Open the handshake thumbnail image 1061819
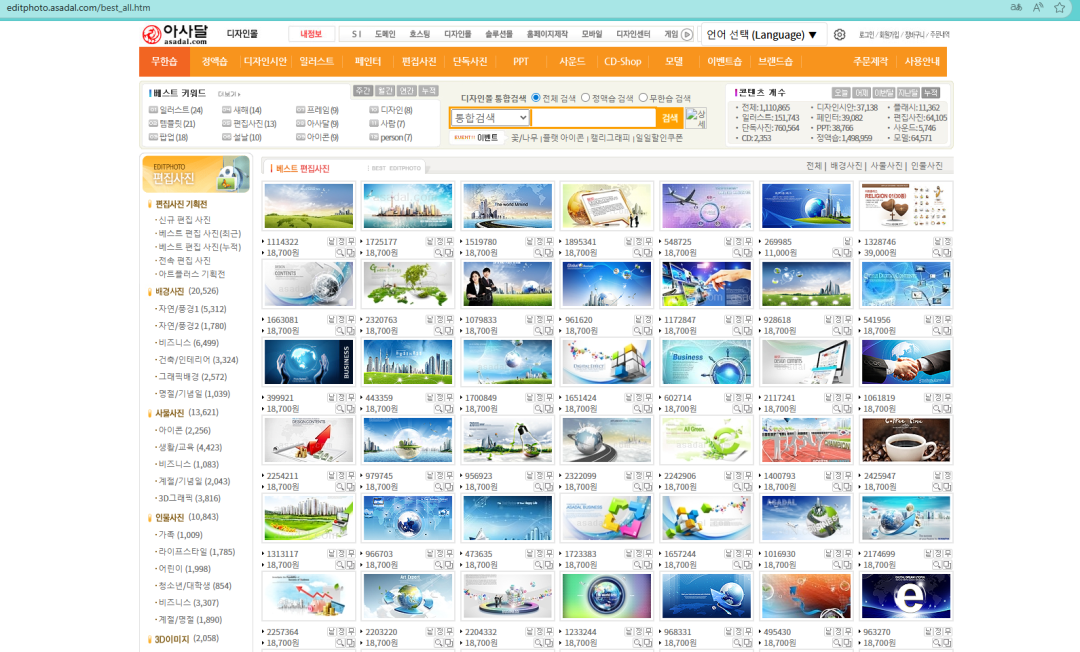 point(906,362)
